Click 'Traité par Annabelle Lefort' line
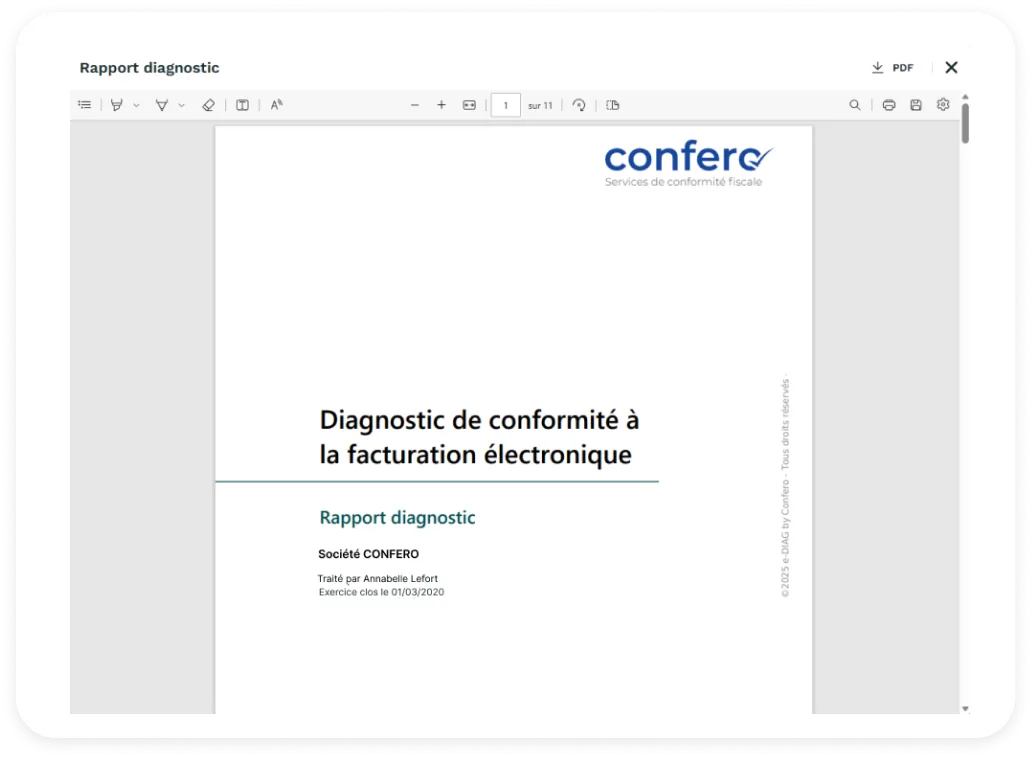1032x758 pixels. [x=378, y=578]
